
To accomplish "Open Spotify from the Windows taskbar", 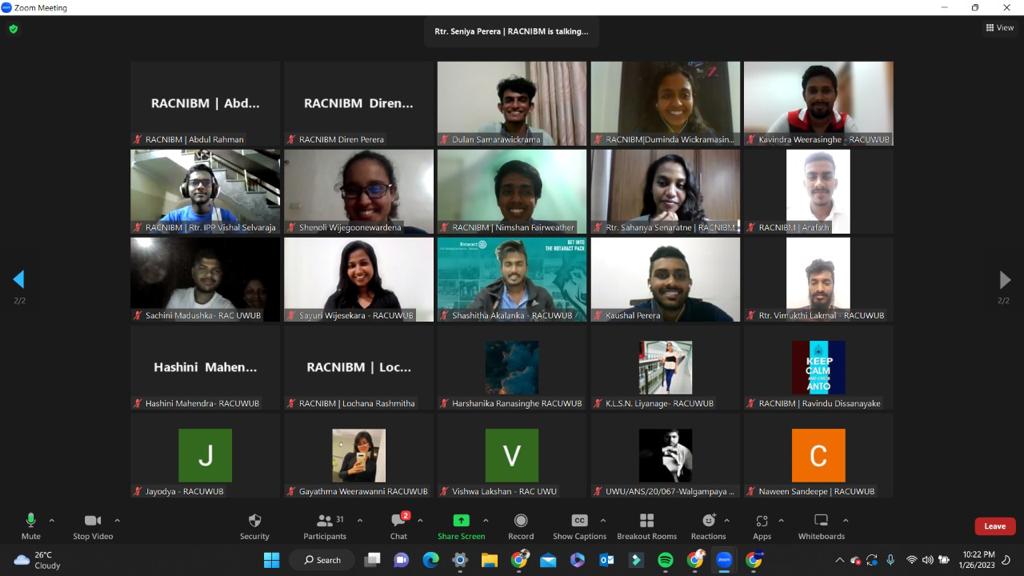I will (x=665, y=560).
